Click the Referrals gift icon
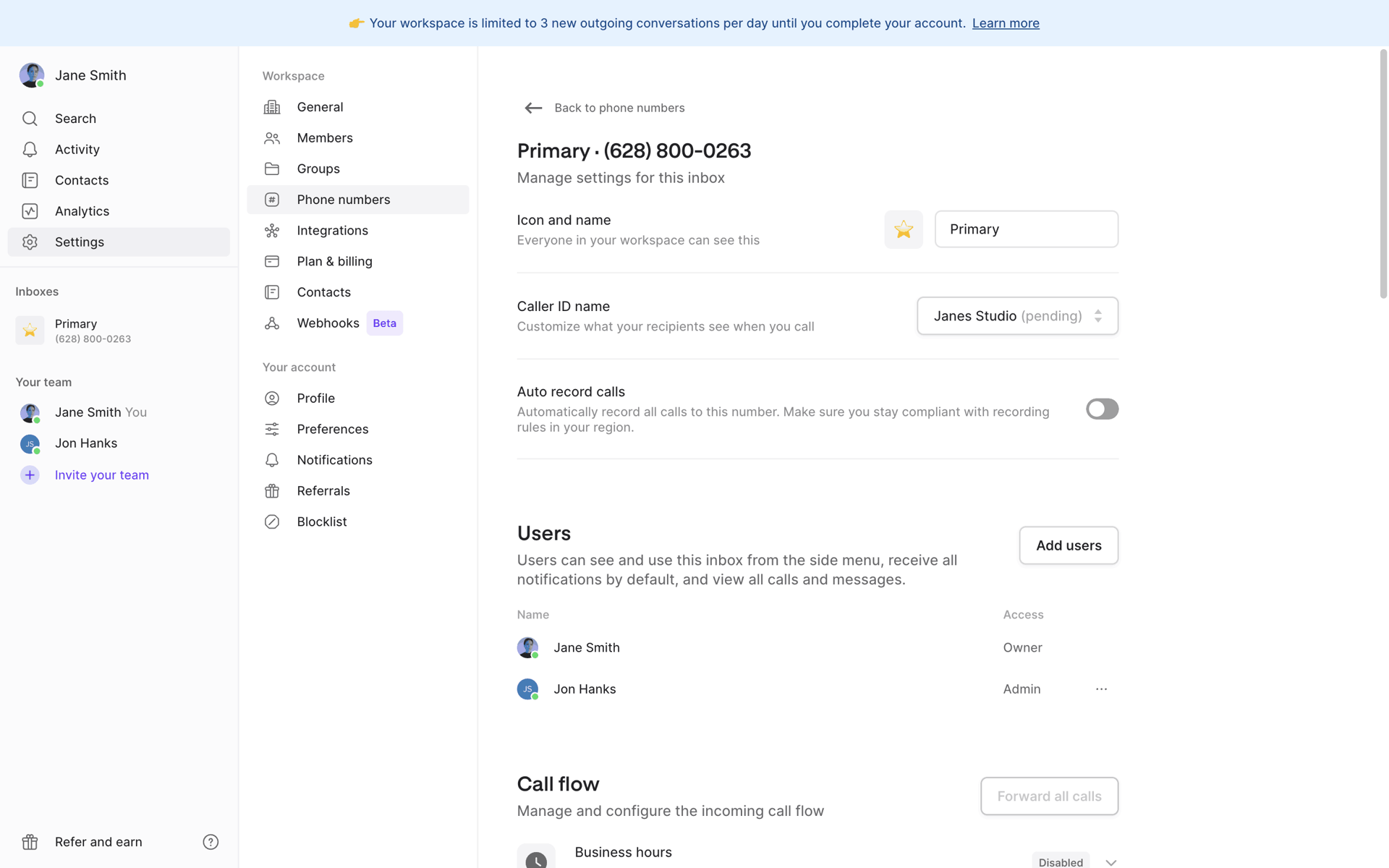The height and width of the screenshot is (868, 1389). tap(272, 491)
